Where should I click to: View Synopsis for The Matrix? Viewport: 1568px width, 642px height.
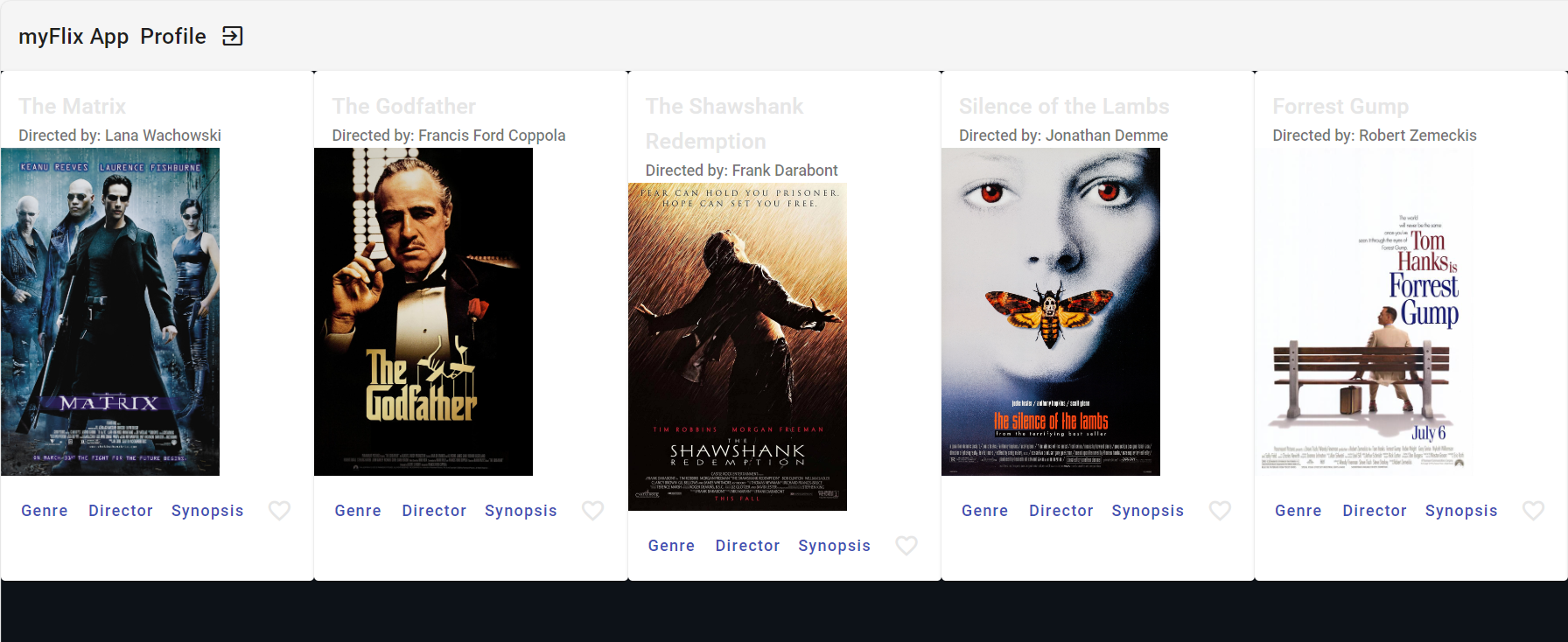(207, 511)
